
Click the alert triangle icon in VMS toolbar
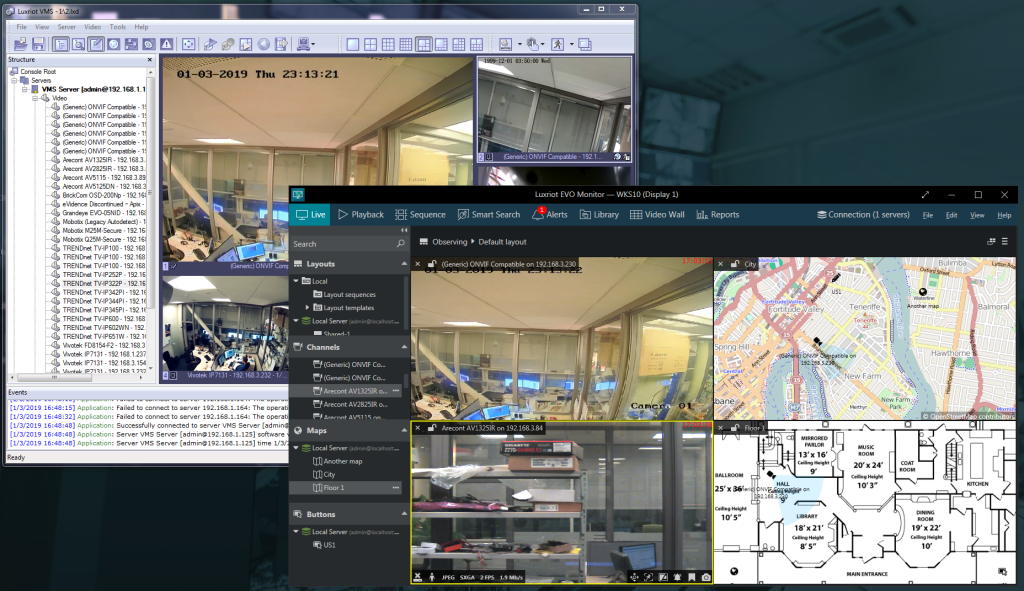click(167, 44)
